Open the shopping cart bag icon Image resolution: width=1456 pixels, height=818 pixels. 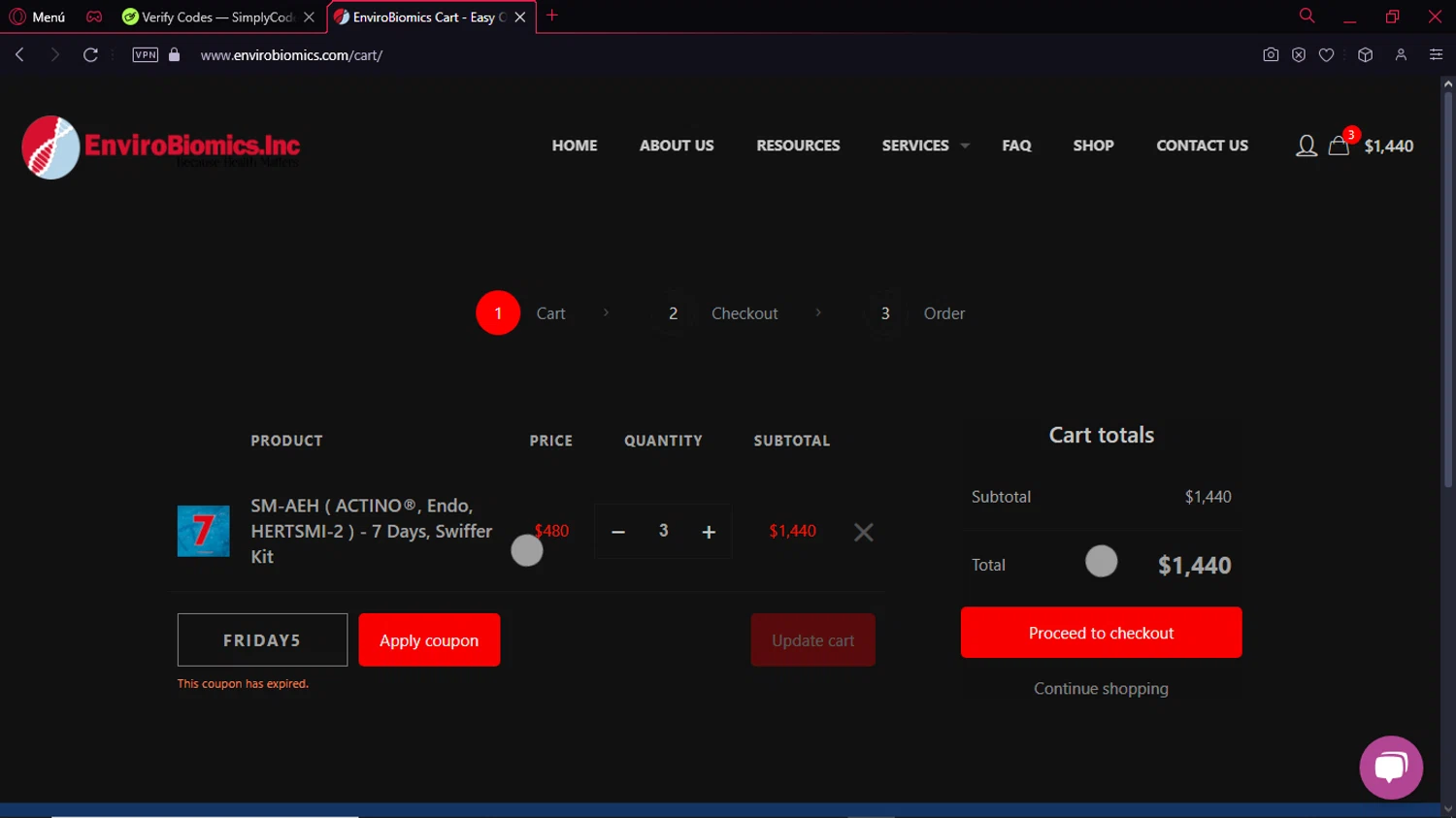click(1340, 146)
